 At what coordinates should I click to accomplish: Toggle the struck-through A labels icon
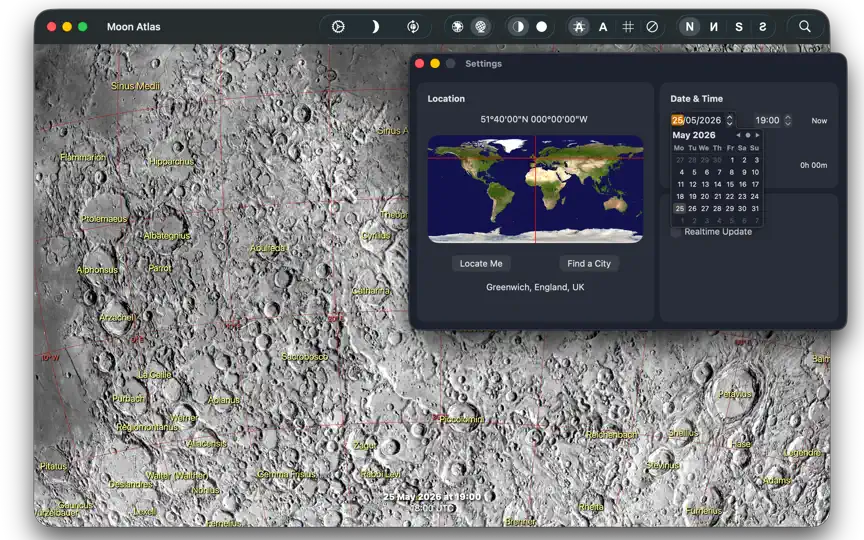[x=579, y=26]
